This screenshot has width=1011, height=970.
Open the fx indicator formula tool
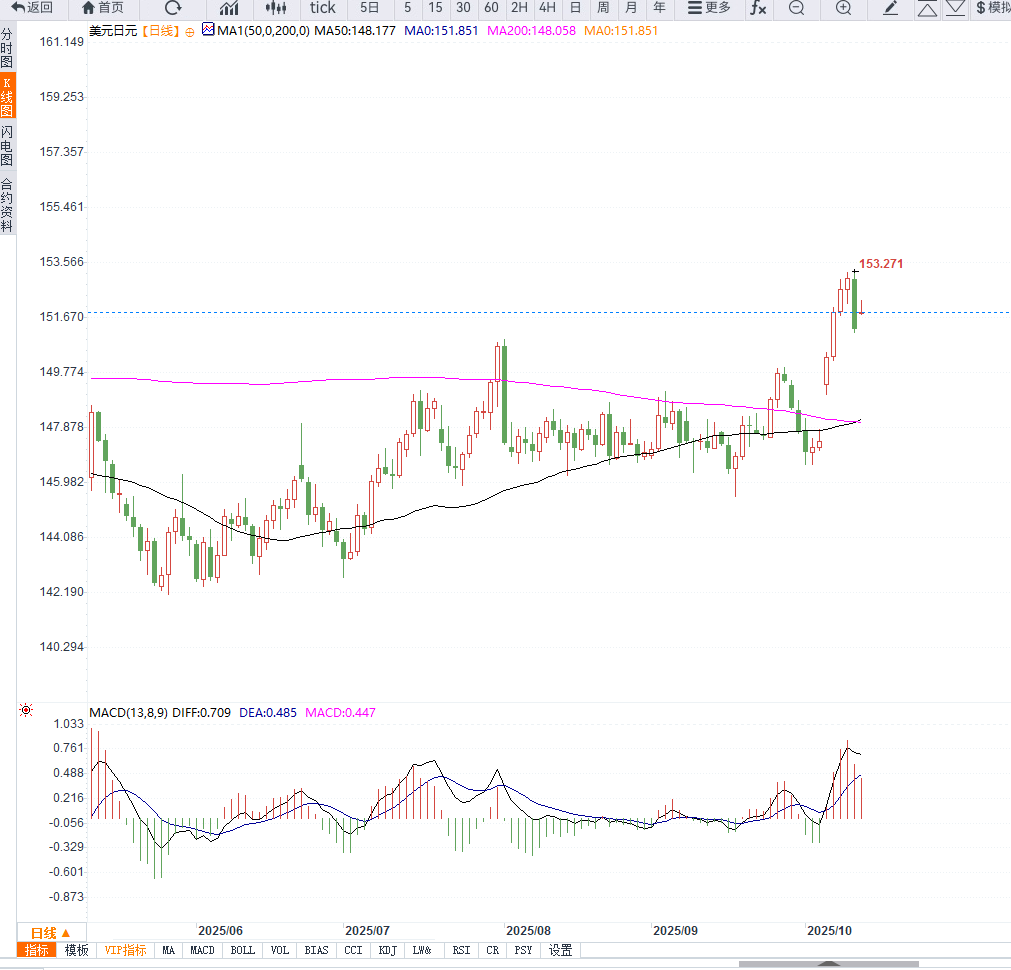click(x=758, y=8)
